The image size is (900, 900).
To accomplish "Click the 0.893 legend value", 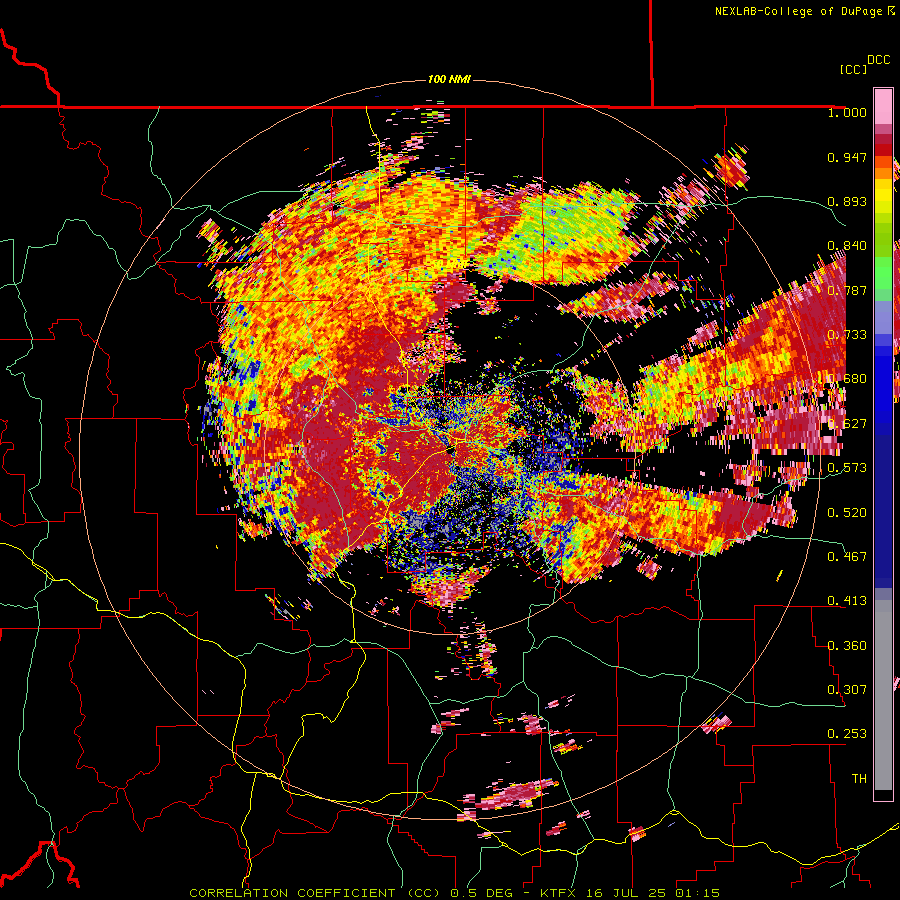I will pyautogui.click(x=847, y=201).
